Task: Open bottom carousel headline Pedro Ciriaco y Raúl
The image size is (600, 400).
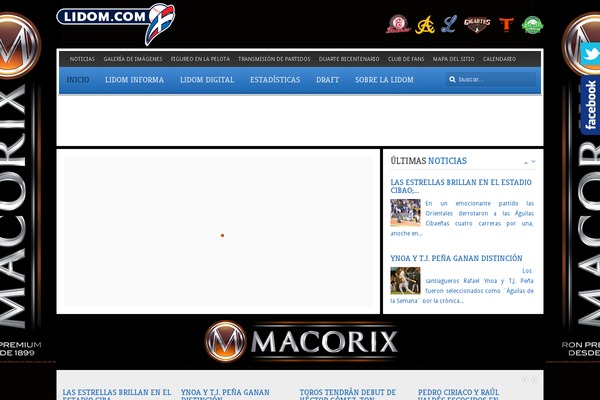Action: (458, 394)
